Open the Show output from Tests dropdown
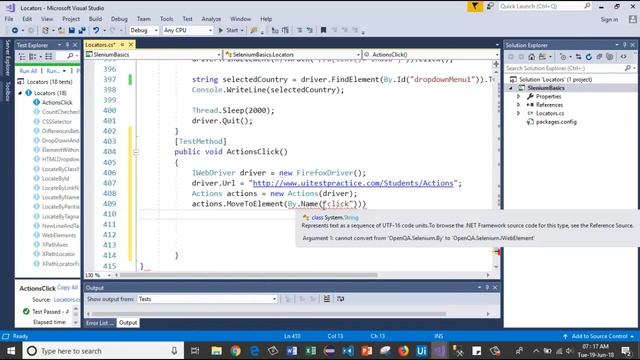The width and height of the screenshot is (640, 360). [x=207, y=299]
